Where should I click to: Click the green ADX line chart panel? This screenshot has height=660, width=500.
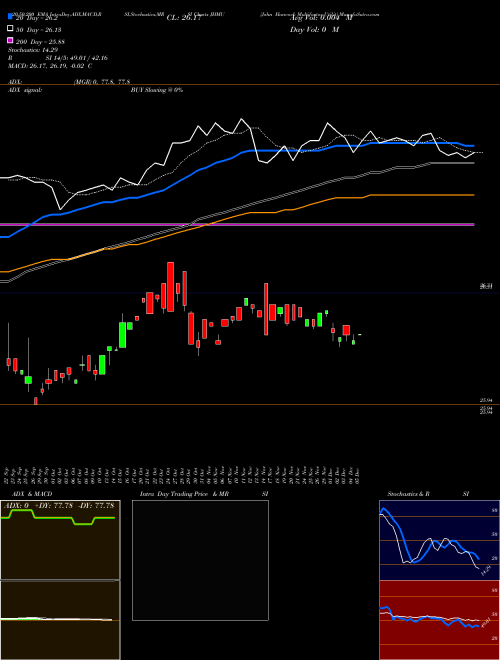[60, 540]
